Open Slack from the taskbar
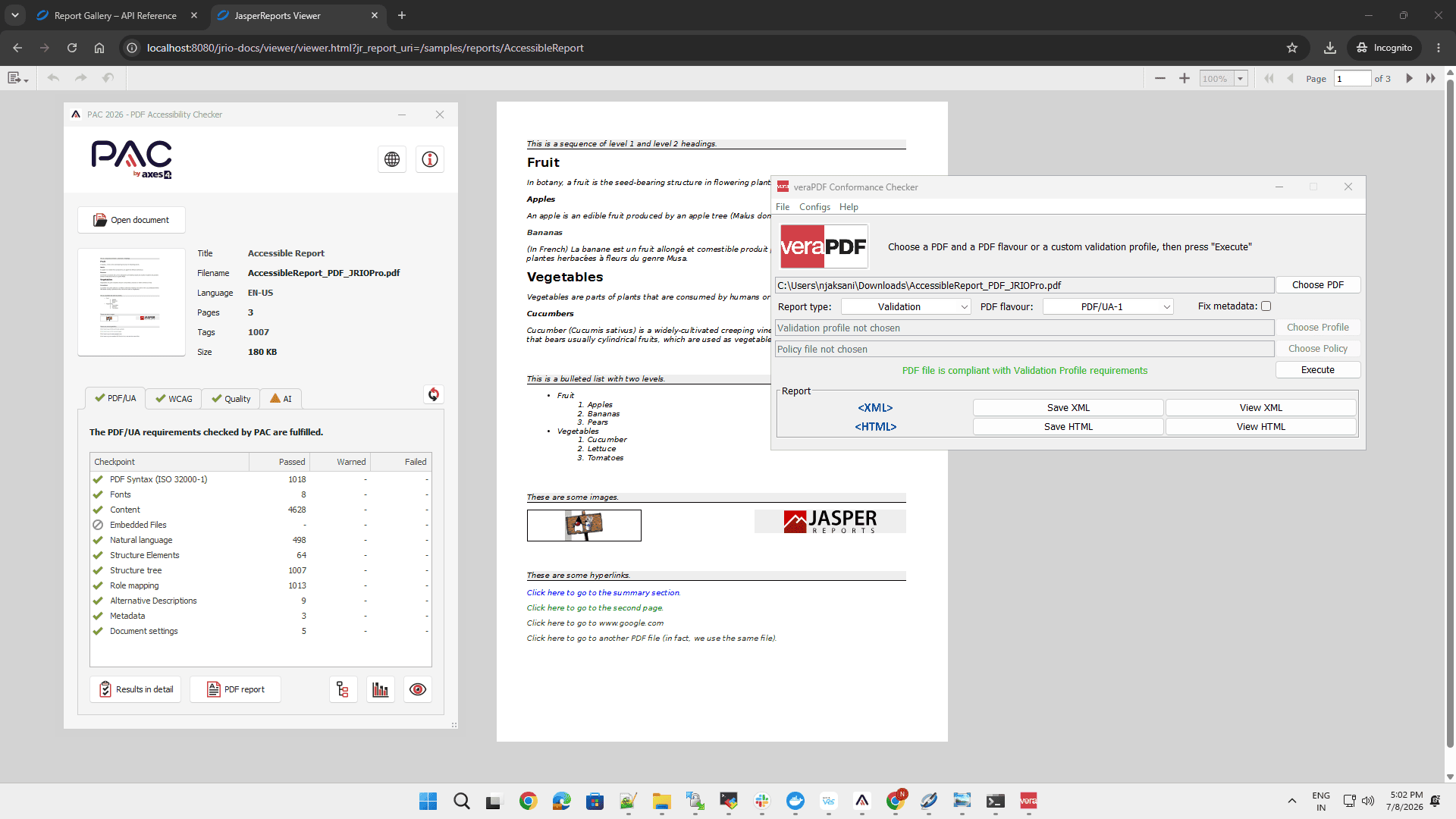 761,801
